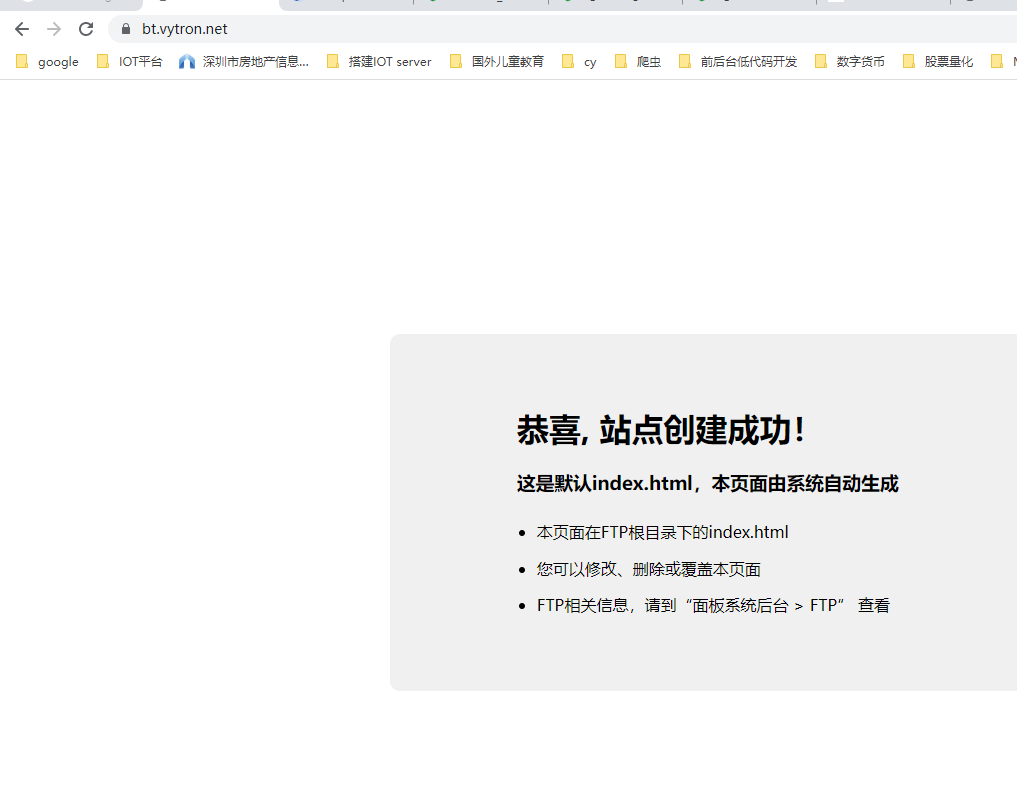Open the 爬虫 bookmark folder

(x=638, y=62)
